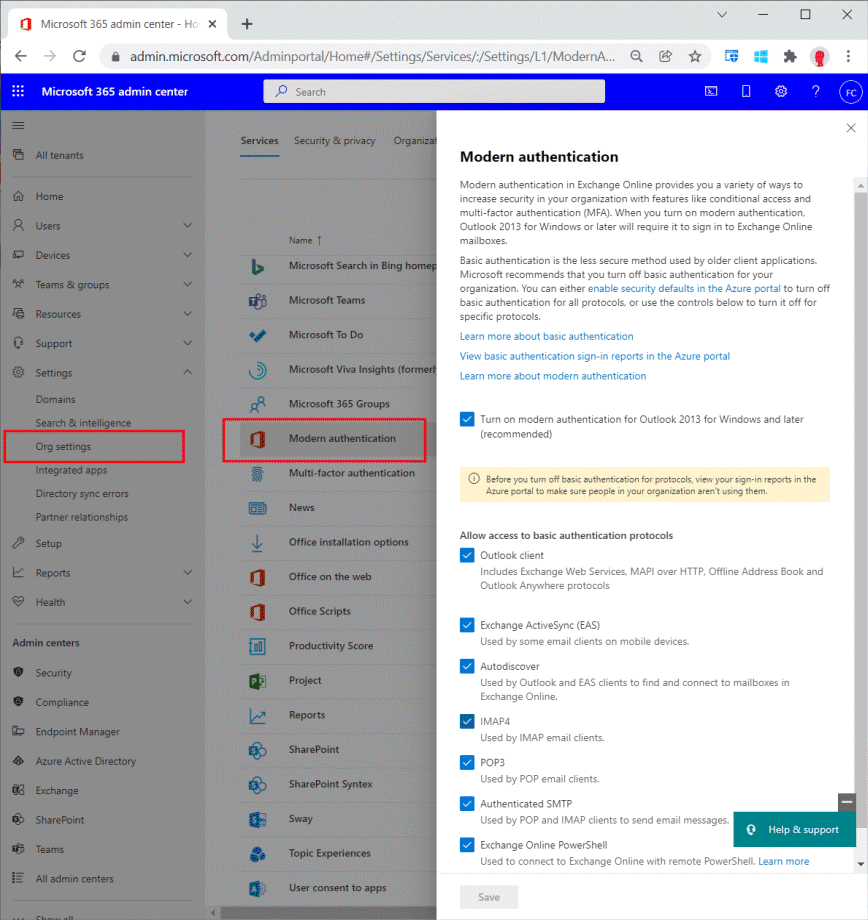This screenshot has height=920, width=868.
Task: Click the Microsoft Viva Insights icon
Action: point(258,370)
